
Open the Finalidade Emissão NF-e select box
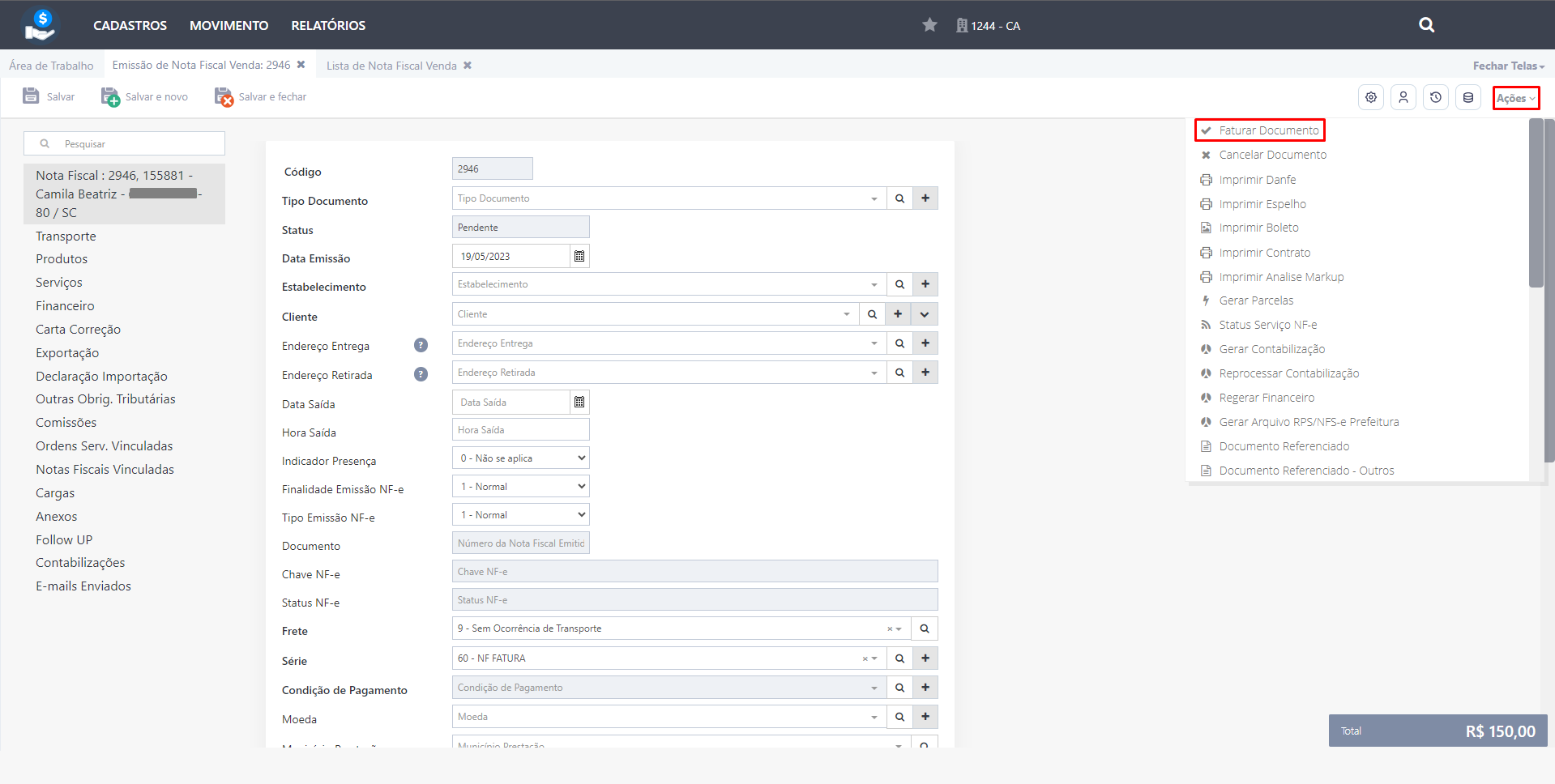click(x=521, y=487)
